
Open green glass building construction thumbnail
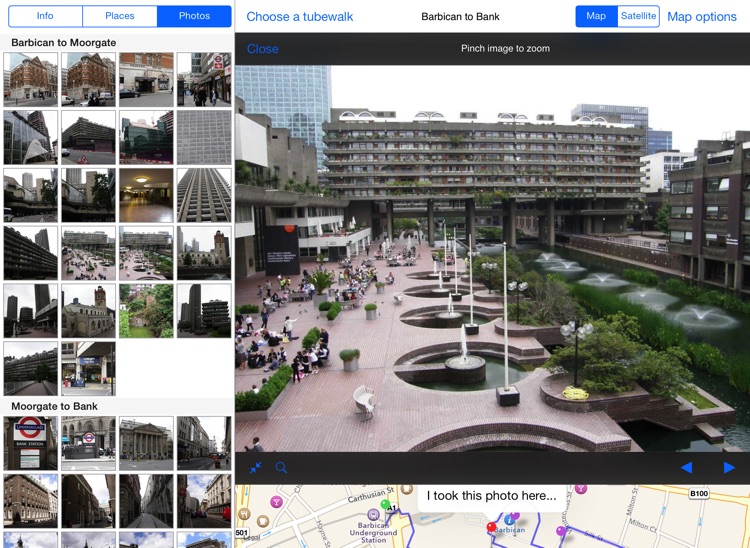[x=146, y=137]
